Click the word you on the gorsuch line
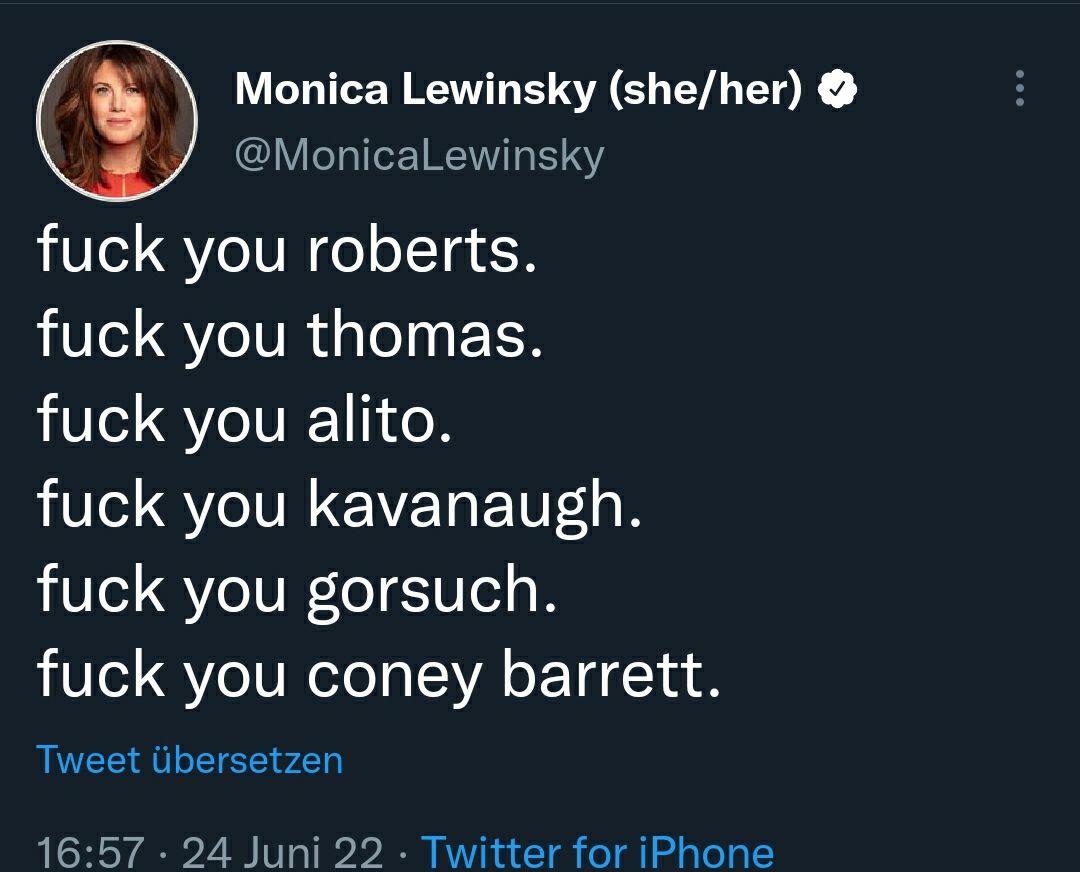 tap(233, 593)
